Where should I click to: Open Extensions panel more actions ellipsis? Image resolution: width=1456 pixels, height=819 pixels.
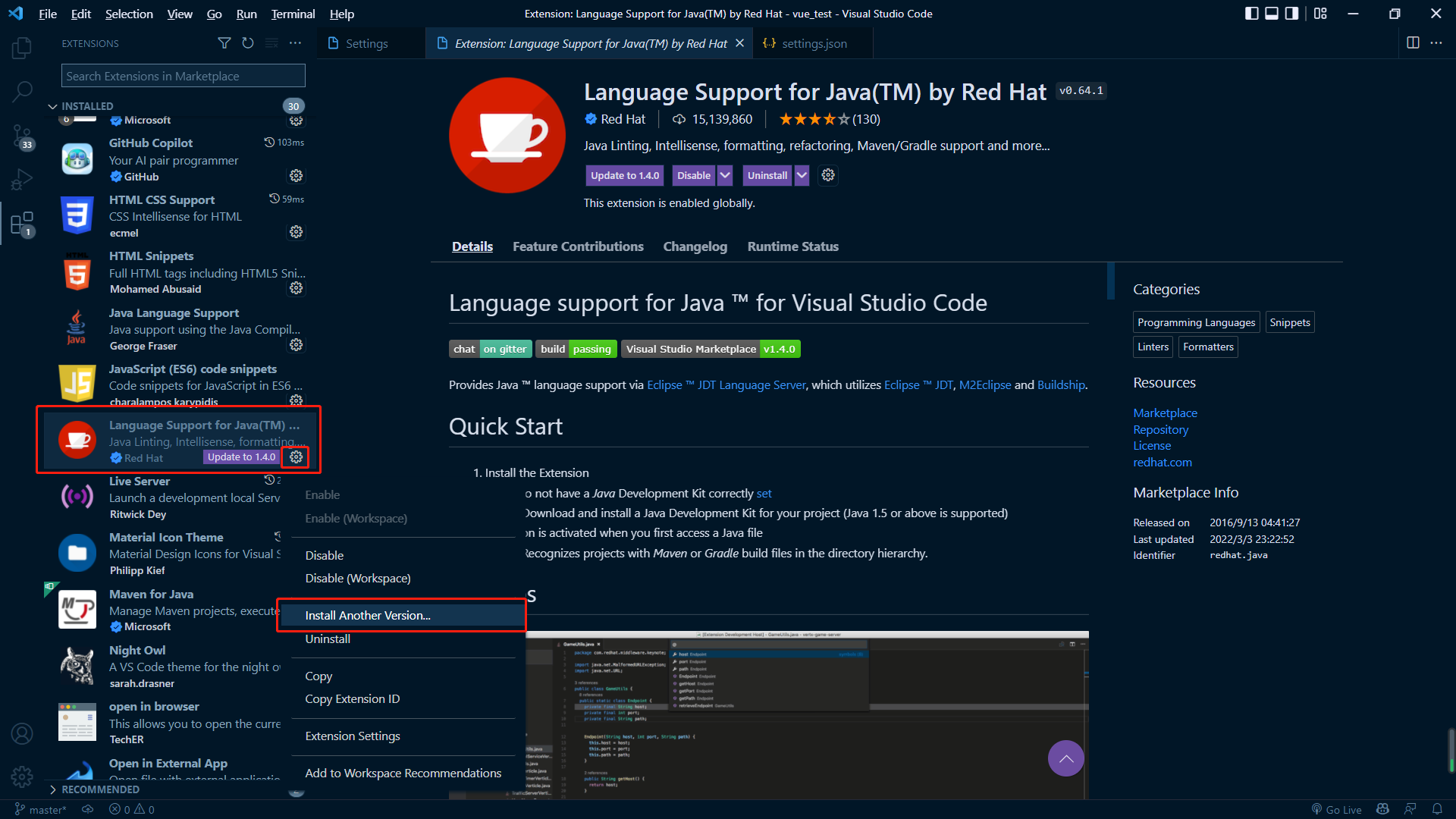(x=295, y=43)
